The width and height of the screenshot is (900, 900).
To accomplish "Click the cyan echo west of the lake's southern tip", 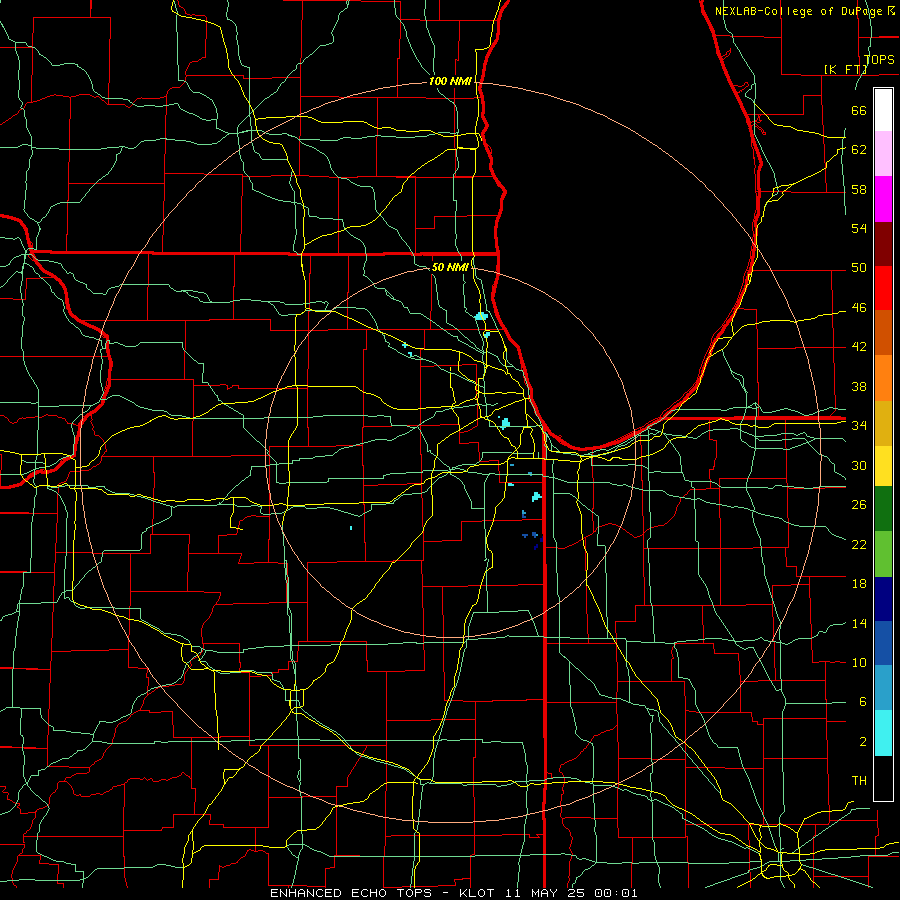I will point(505,424).
